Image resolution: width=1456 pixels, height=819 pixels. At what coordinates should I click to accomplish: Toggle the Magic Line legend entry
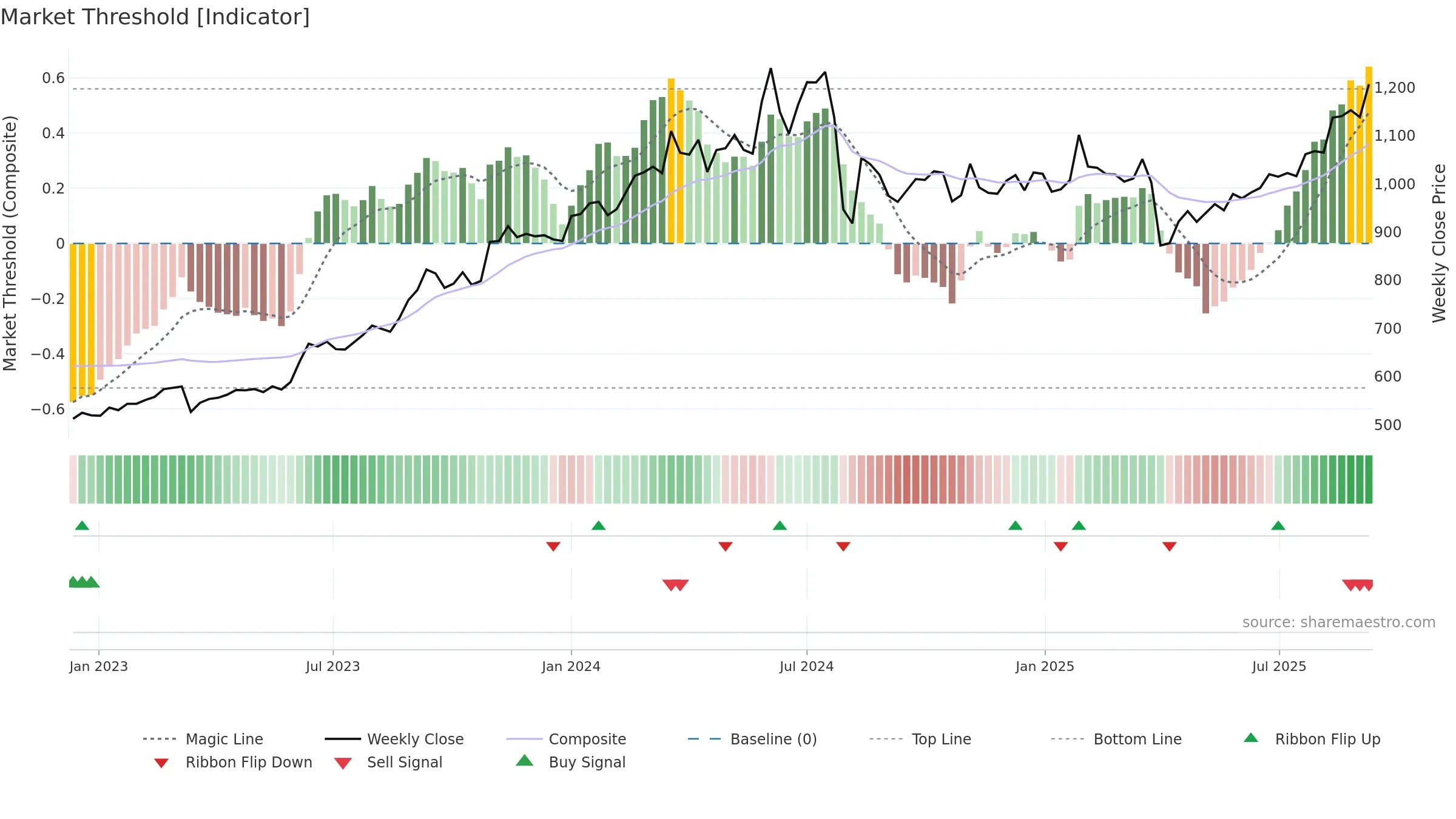click(x=203, y=739)
